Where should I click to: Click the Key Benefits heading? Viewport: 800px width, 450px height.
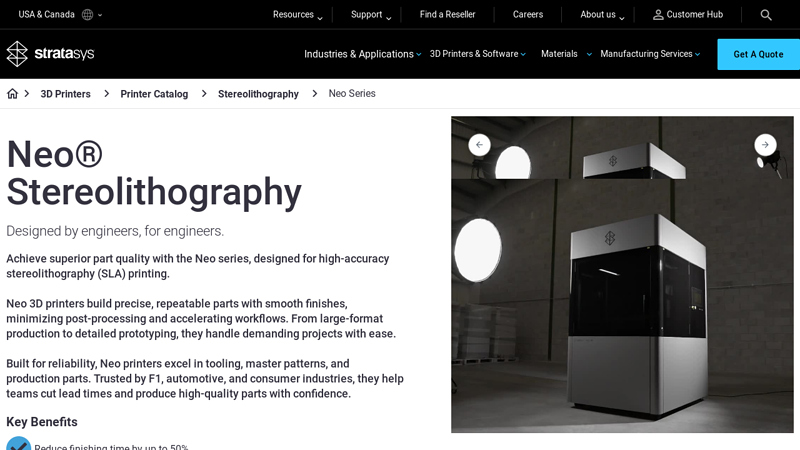[42, 422]
